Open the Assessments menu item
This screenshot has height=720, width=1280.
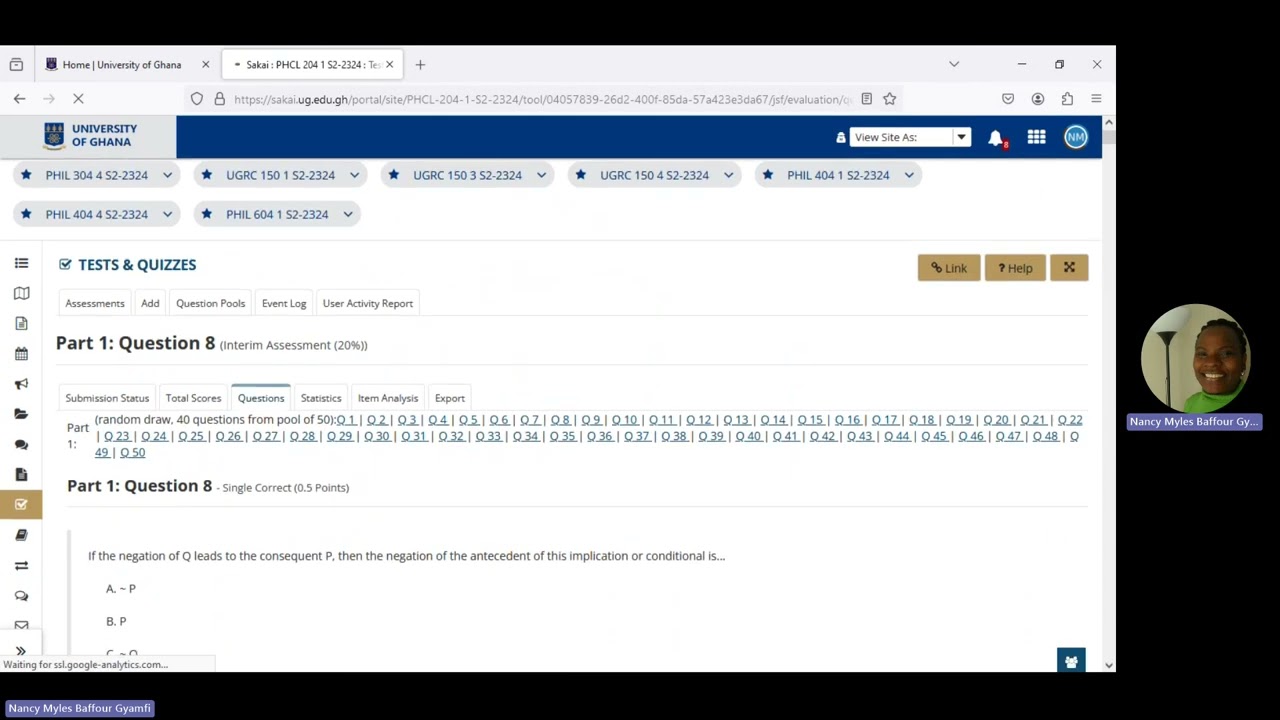coord(95,303)
